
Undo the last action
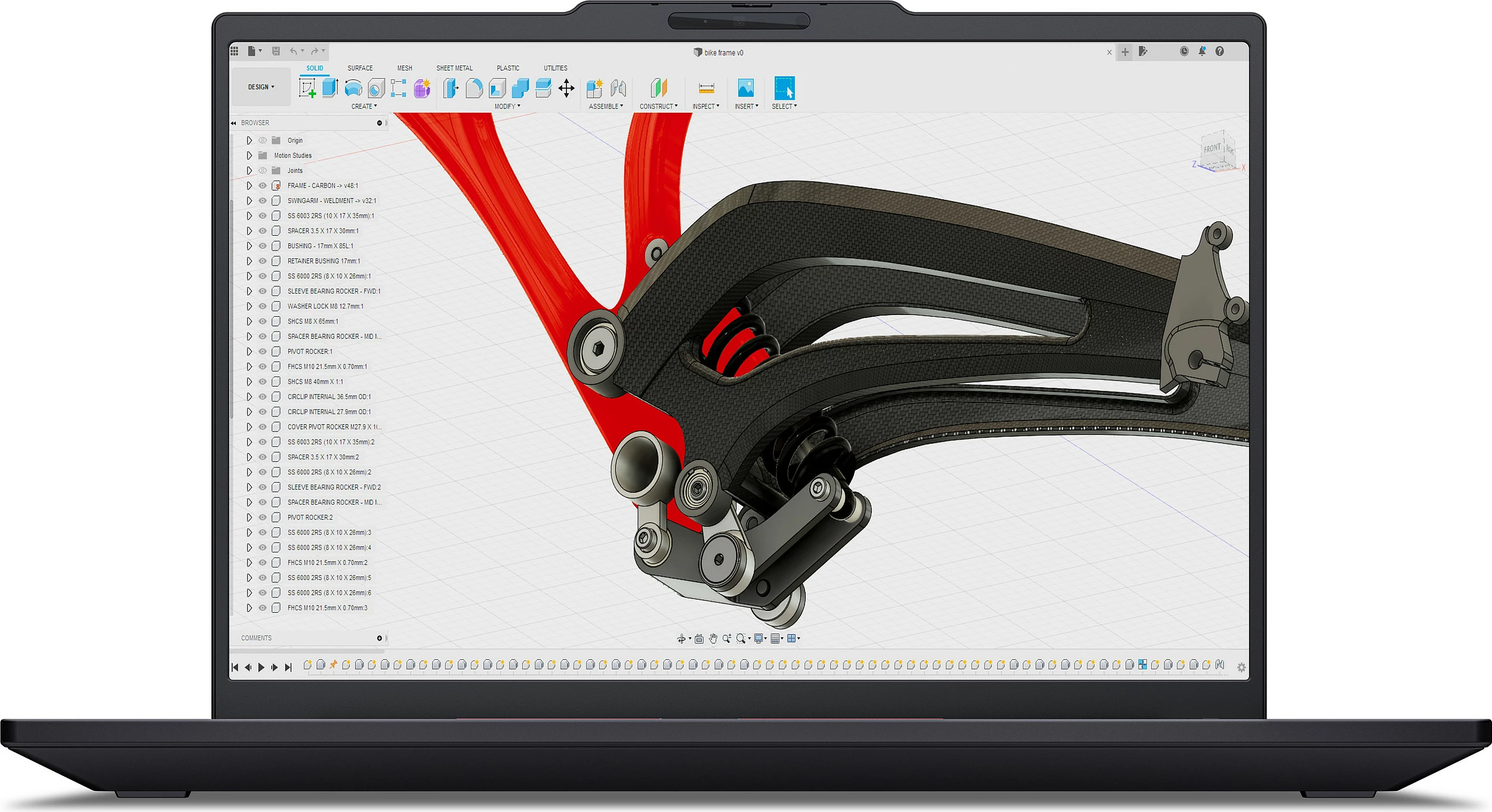293,51
